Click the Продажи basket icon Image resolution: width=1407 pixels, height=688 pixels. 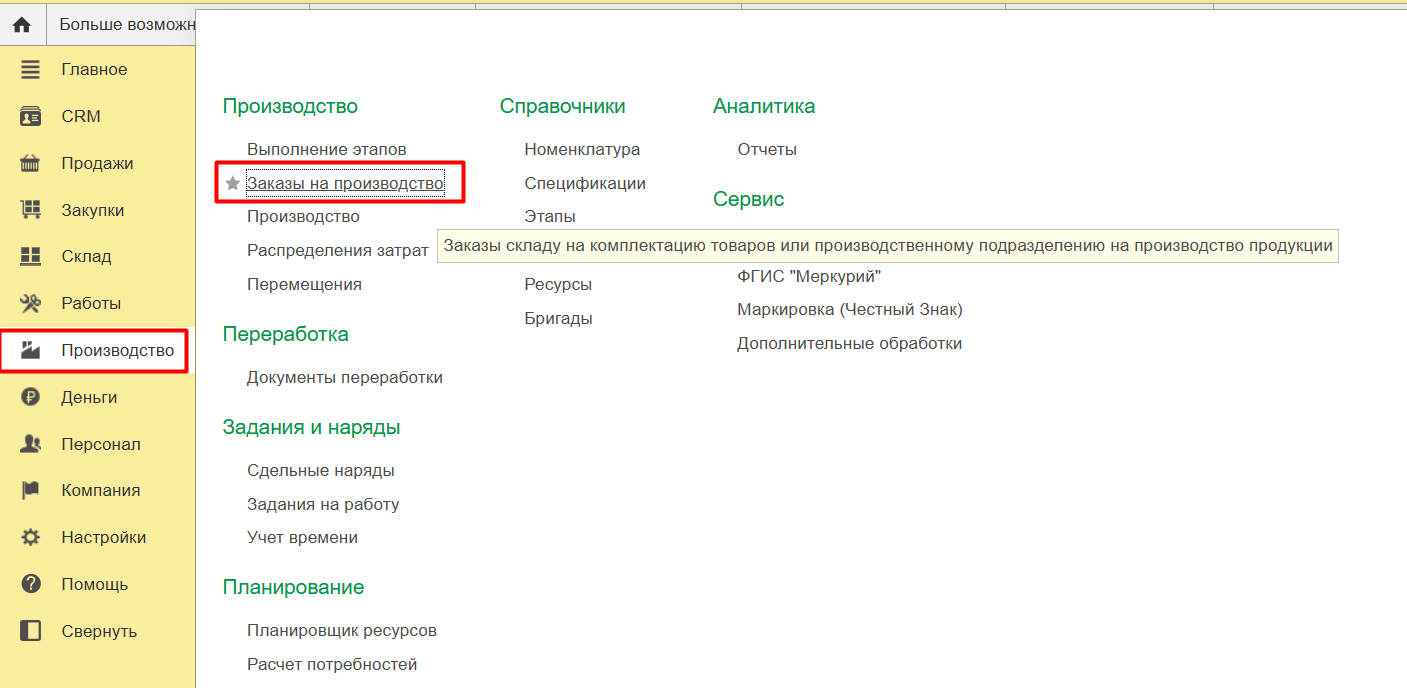[x=31, y=163]
